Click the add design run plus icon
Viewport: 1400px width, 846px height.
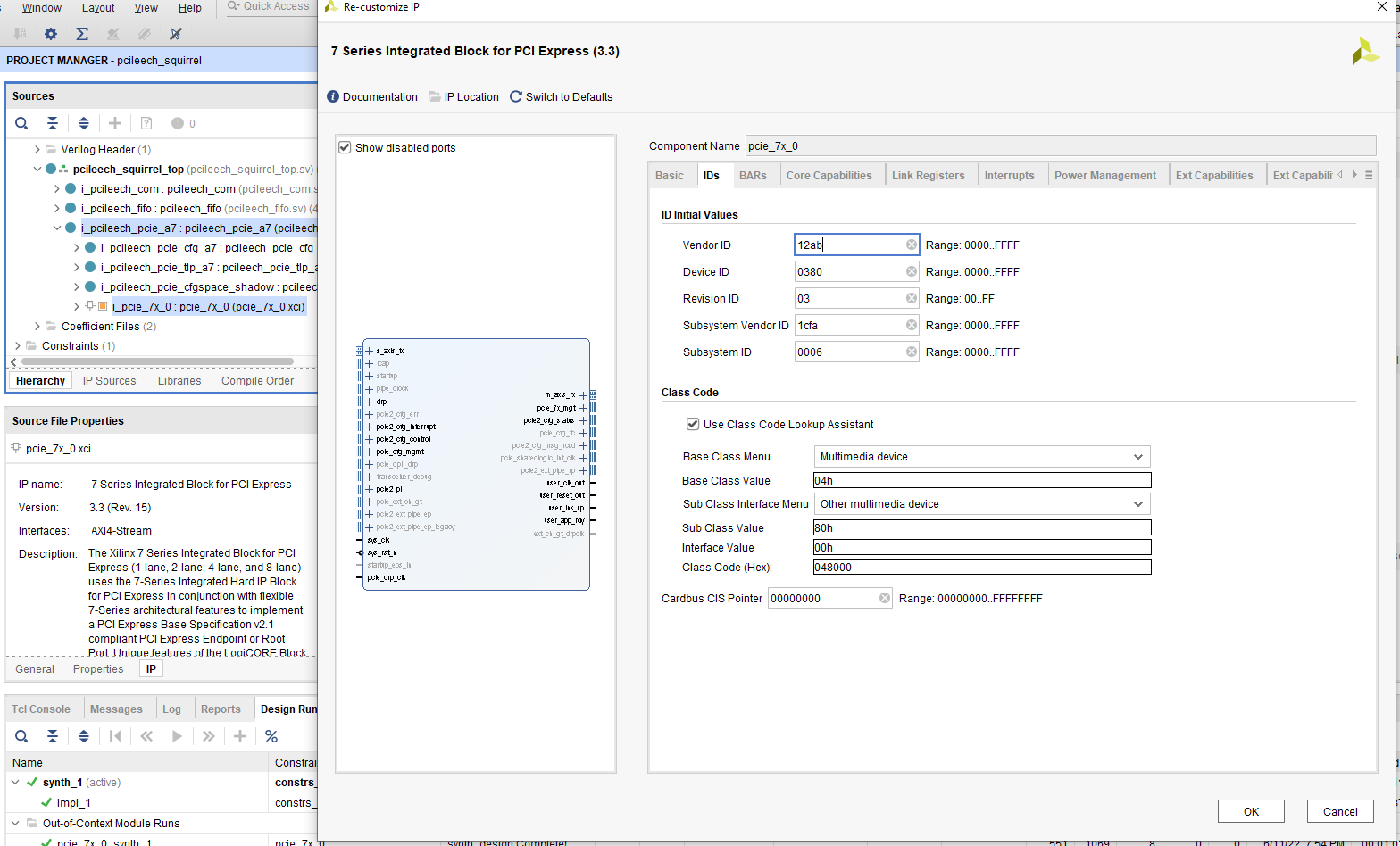pos(240,736)
